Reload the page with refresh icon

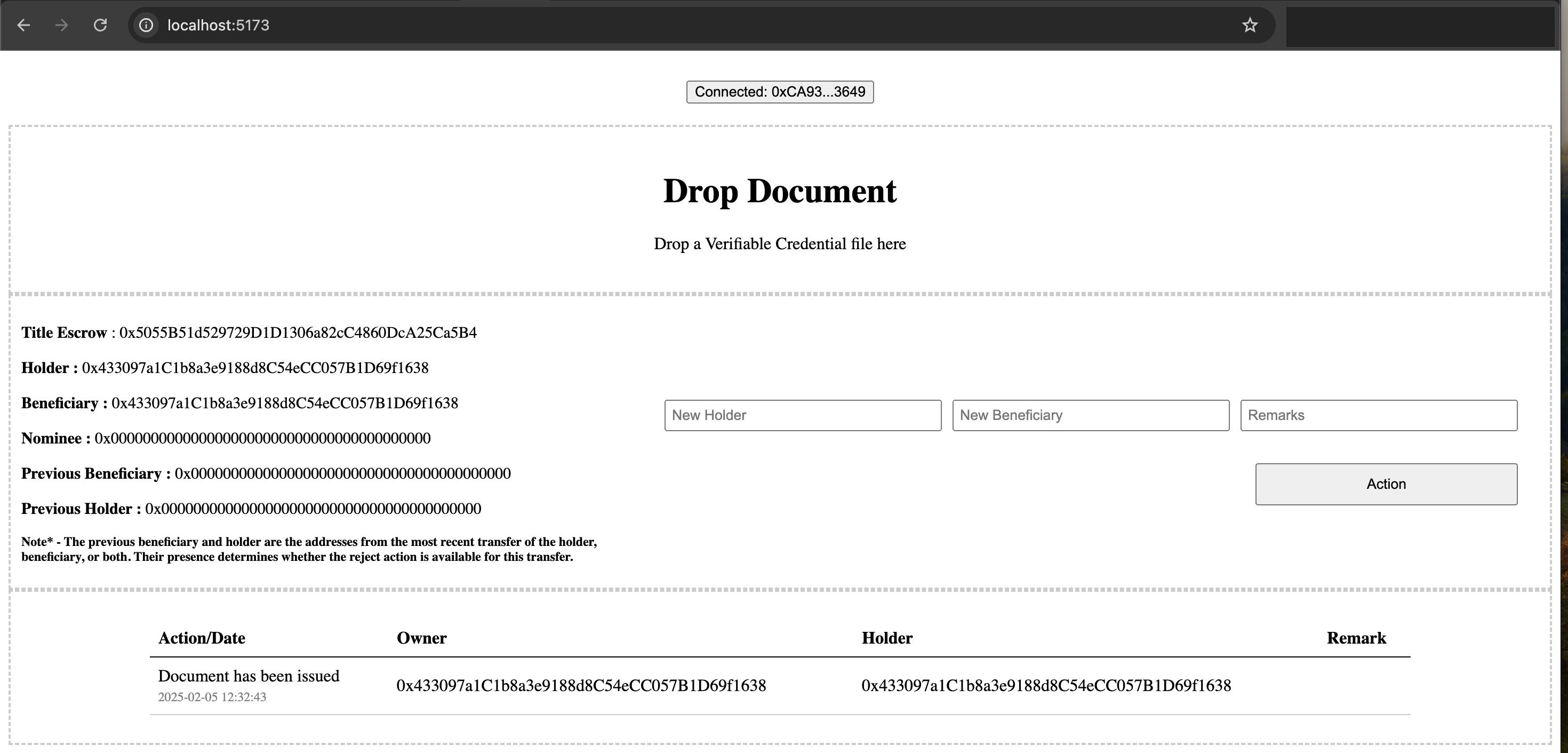100,25
